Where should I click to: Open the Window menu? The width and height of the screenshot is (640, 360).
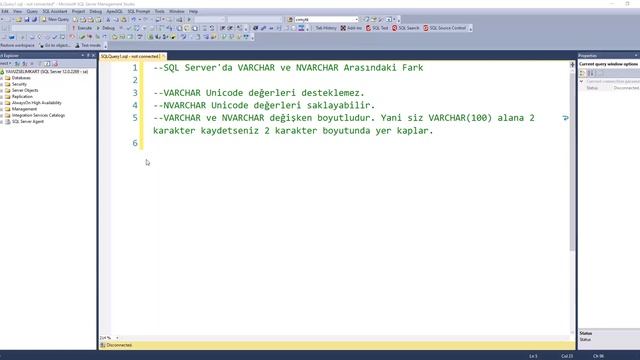pyautogui.click(x=177, y=11)
